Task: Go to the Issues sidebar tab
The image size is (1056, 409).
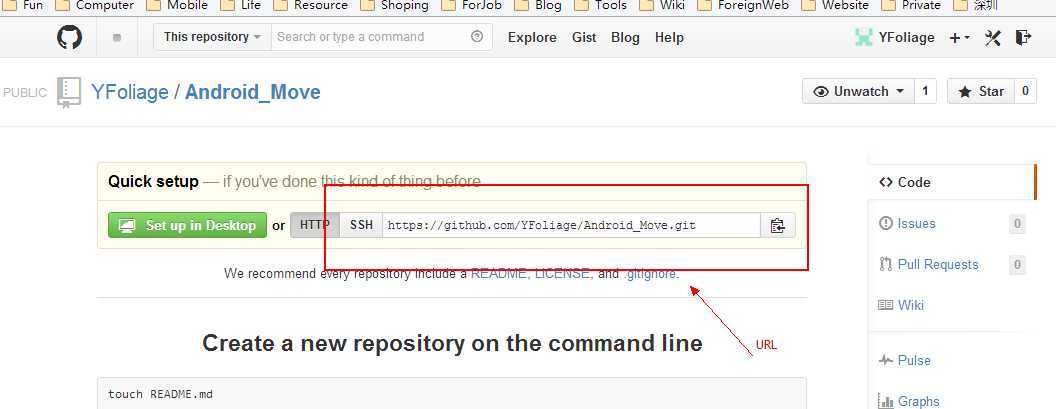Action: click(x=916, y=223)
